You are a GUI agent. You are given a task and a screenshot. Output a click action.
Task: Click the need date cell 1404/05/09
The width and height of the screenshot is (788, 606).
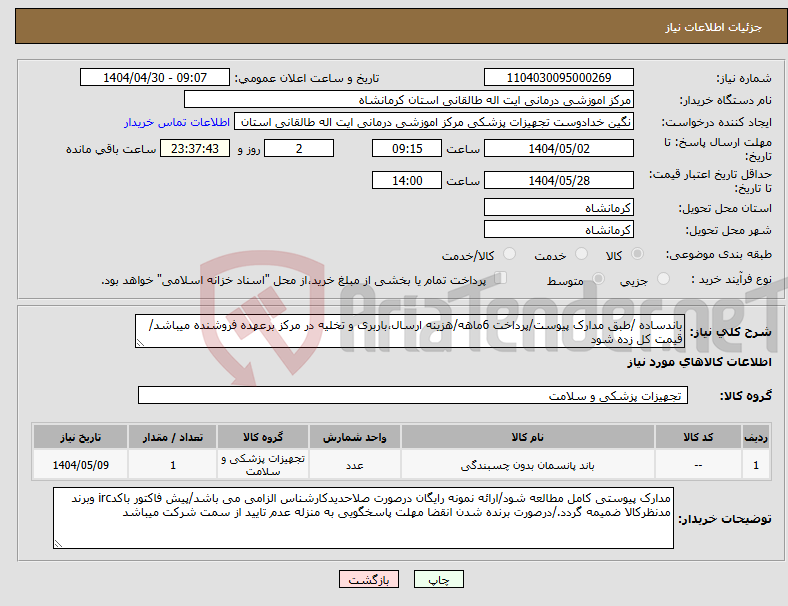coord(80,465)
